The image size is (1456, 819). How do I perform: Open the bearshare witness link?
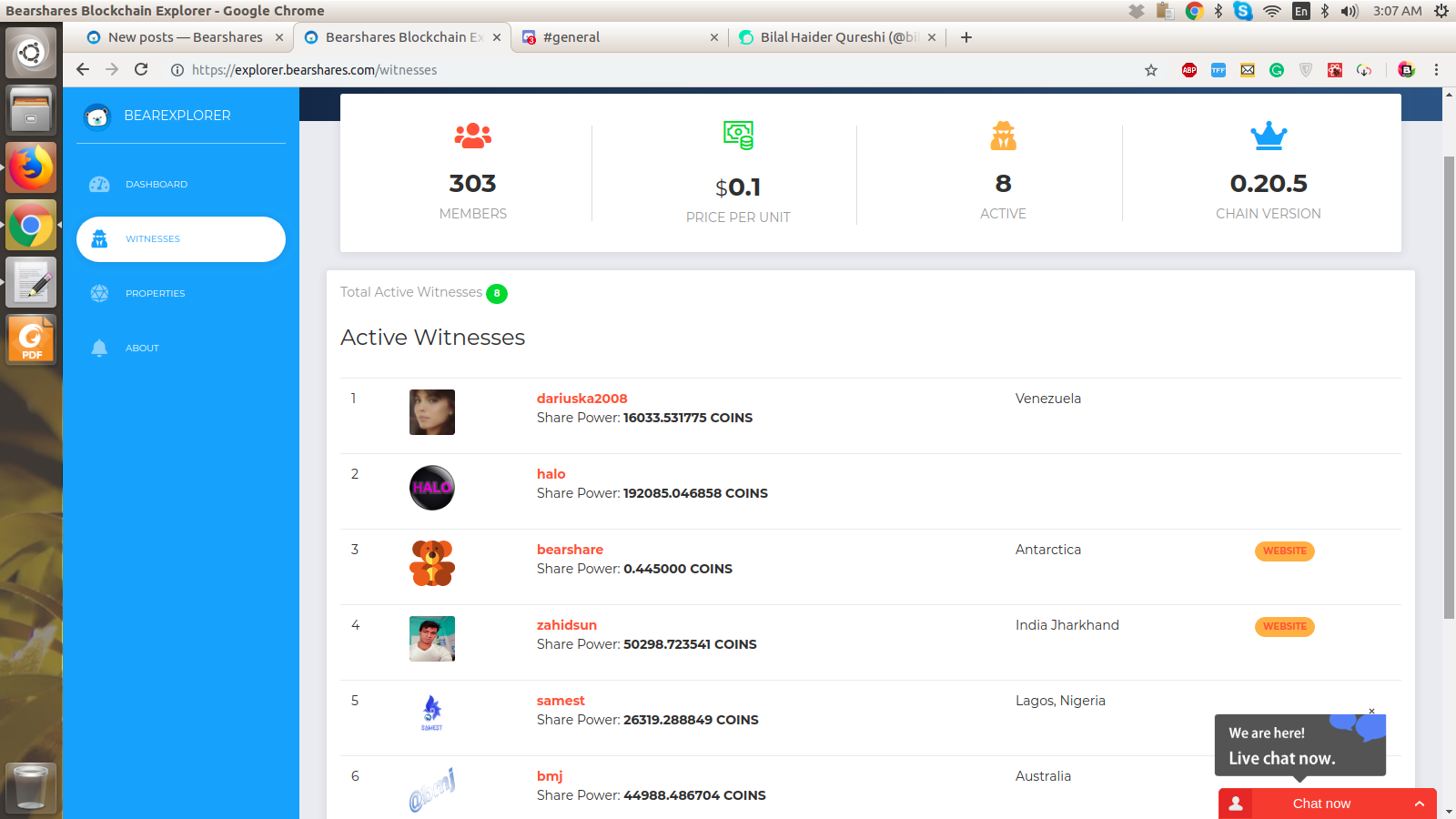571,550
